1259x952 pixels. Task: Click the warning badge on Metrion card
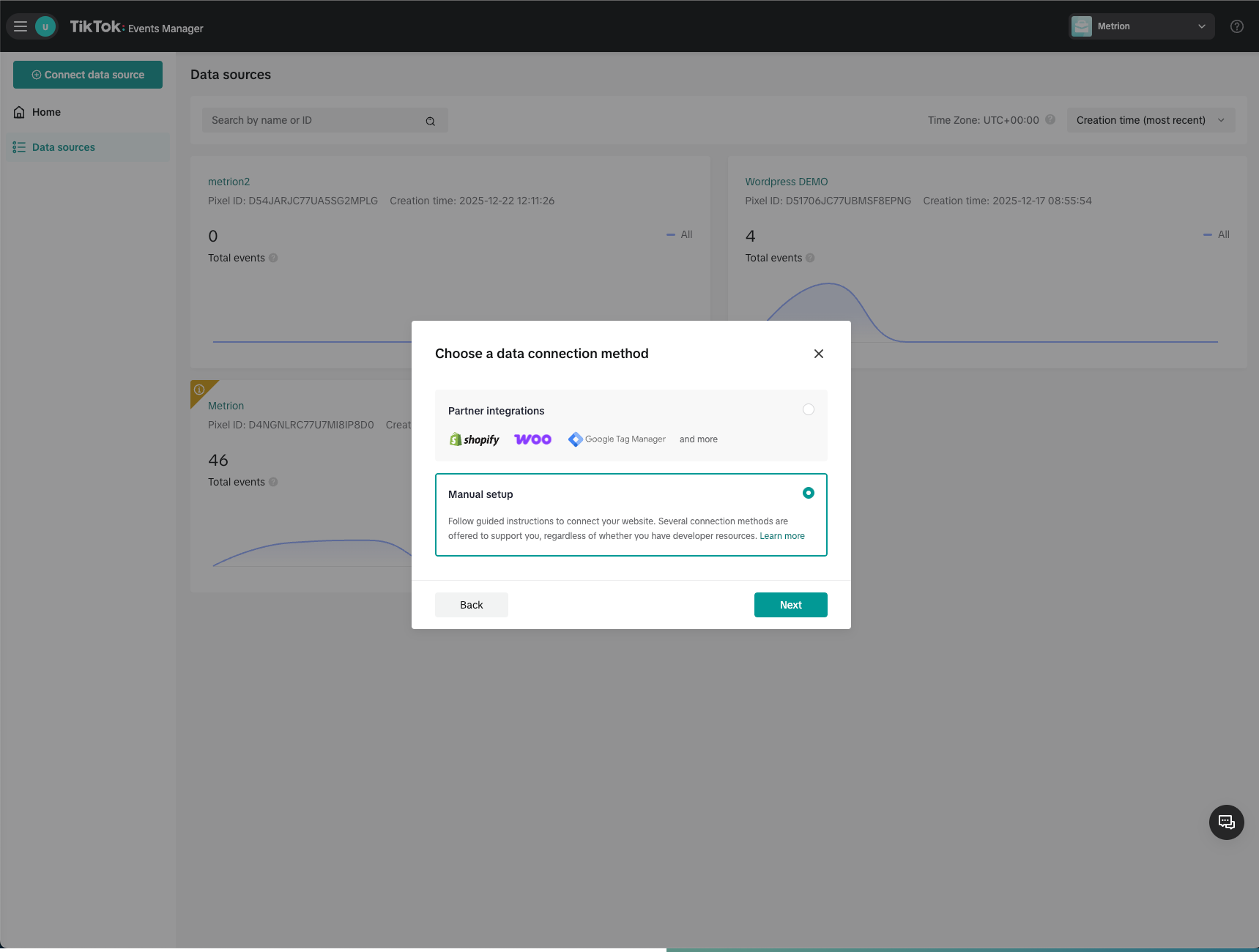(199, 390)
